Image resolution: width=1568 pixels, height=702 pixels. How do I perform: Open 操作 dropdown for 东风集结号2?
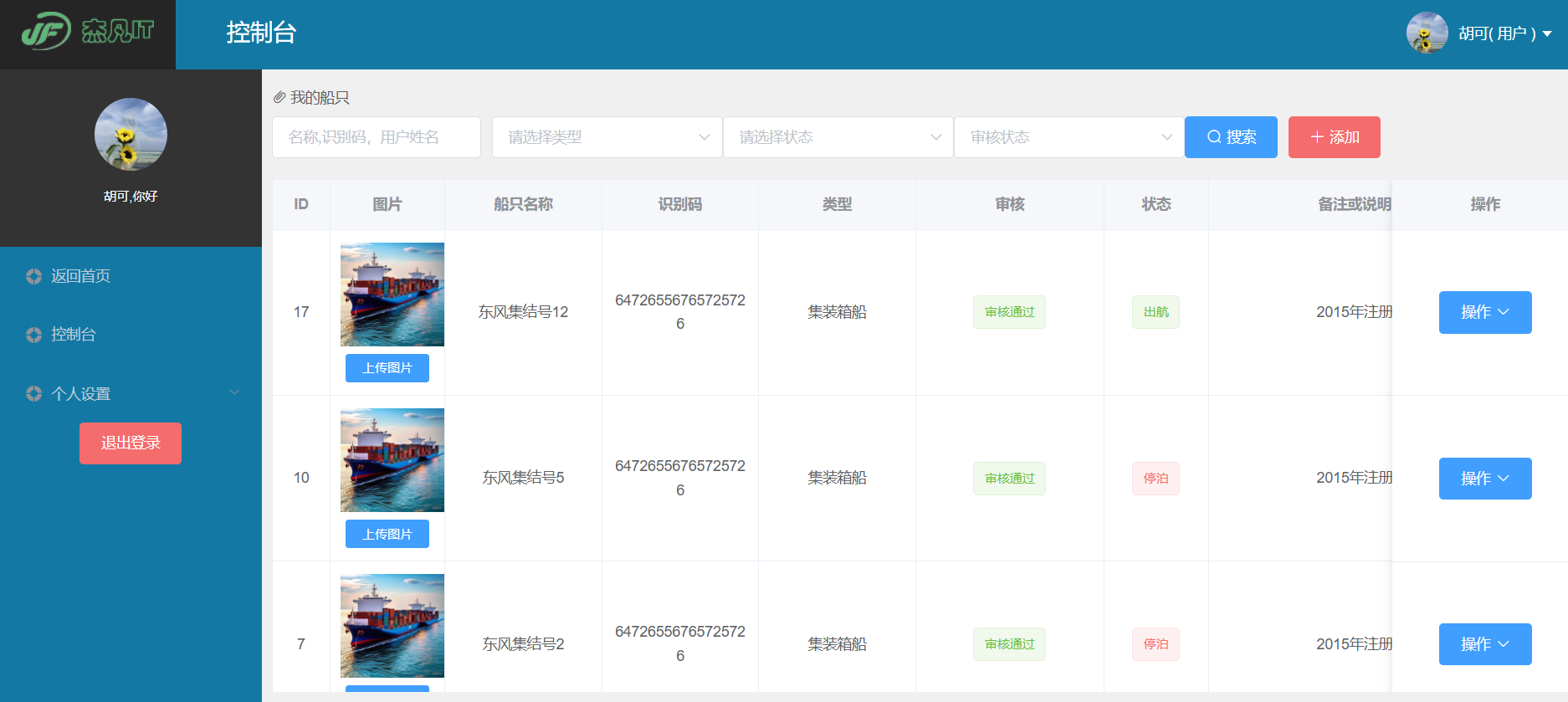click(1485, 644)
